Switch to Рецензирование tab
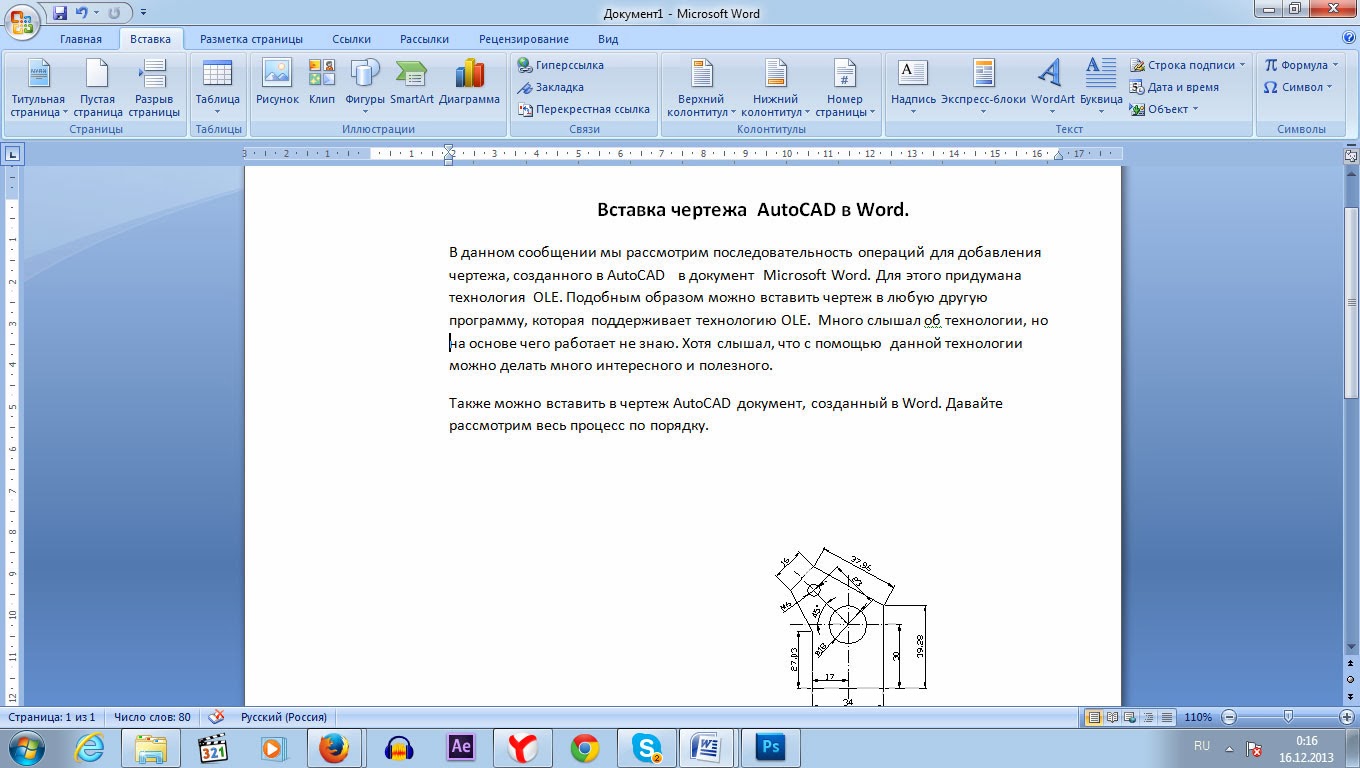1360x768 pixels. [524, 39]
